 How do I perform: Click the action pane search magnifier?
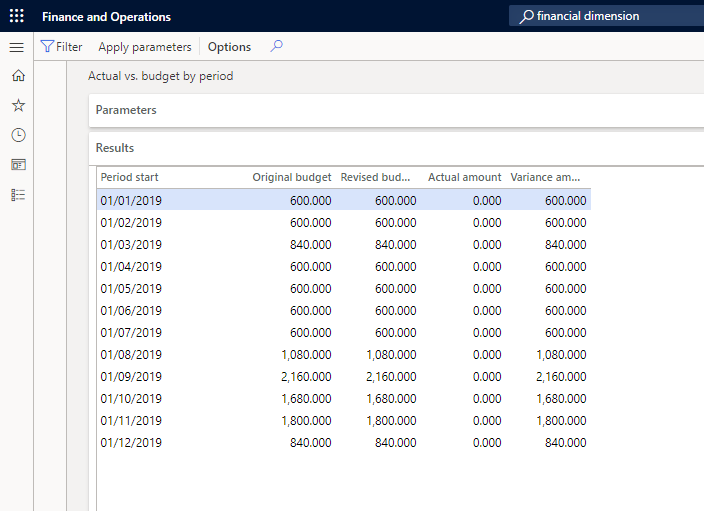pos(277,46)
